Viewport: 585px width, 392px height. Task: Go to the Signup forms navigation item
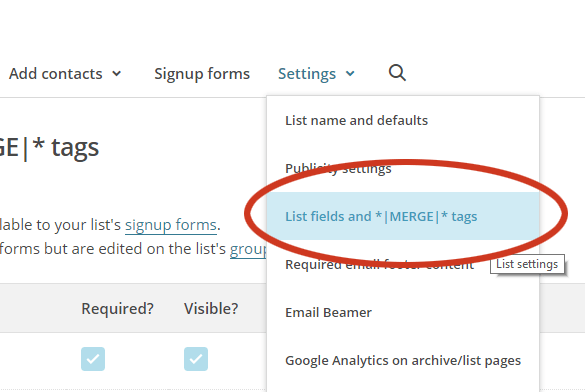(202, 74)
